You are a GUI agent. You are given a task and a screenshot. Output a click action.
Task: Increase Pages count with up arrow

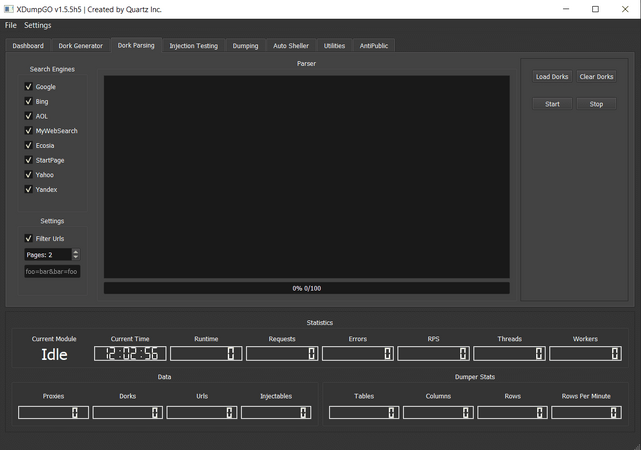(x=76, y=252)
